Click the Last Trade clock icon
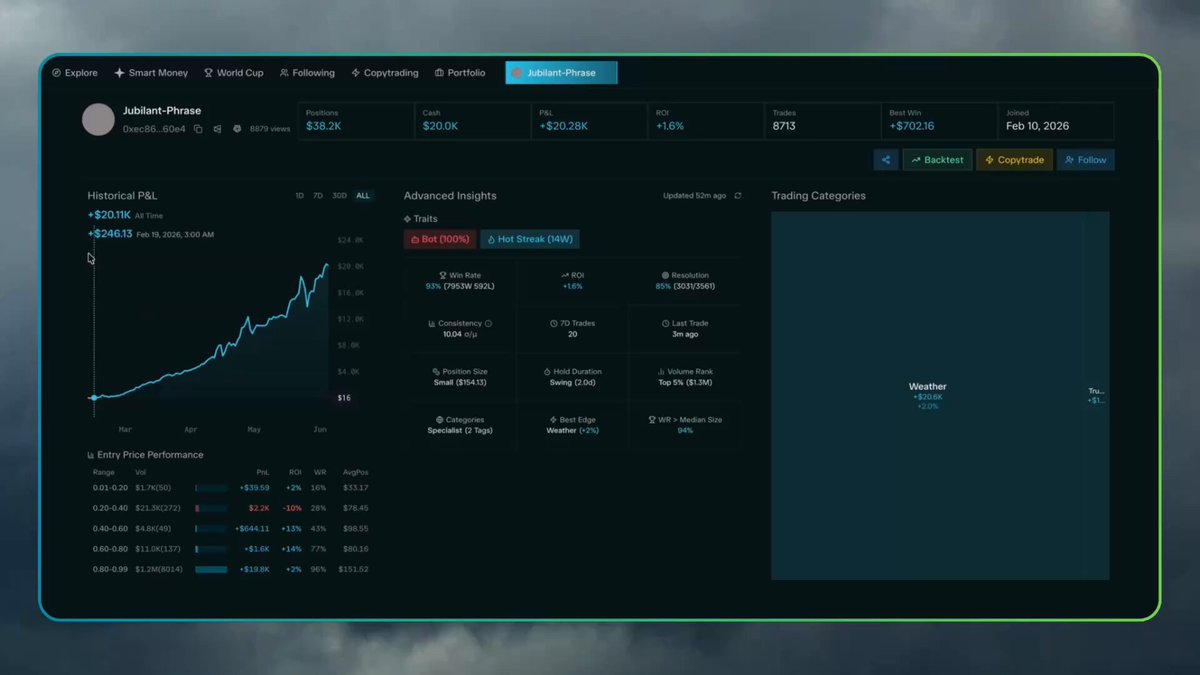1200x675 pixels. [665, 324]
